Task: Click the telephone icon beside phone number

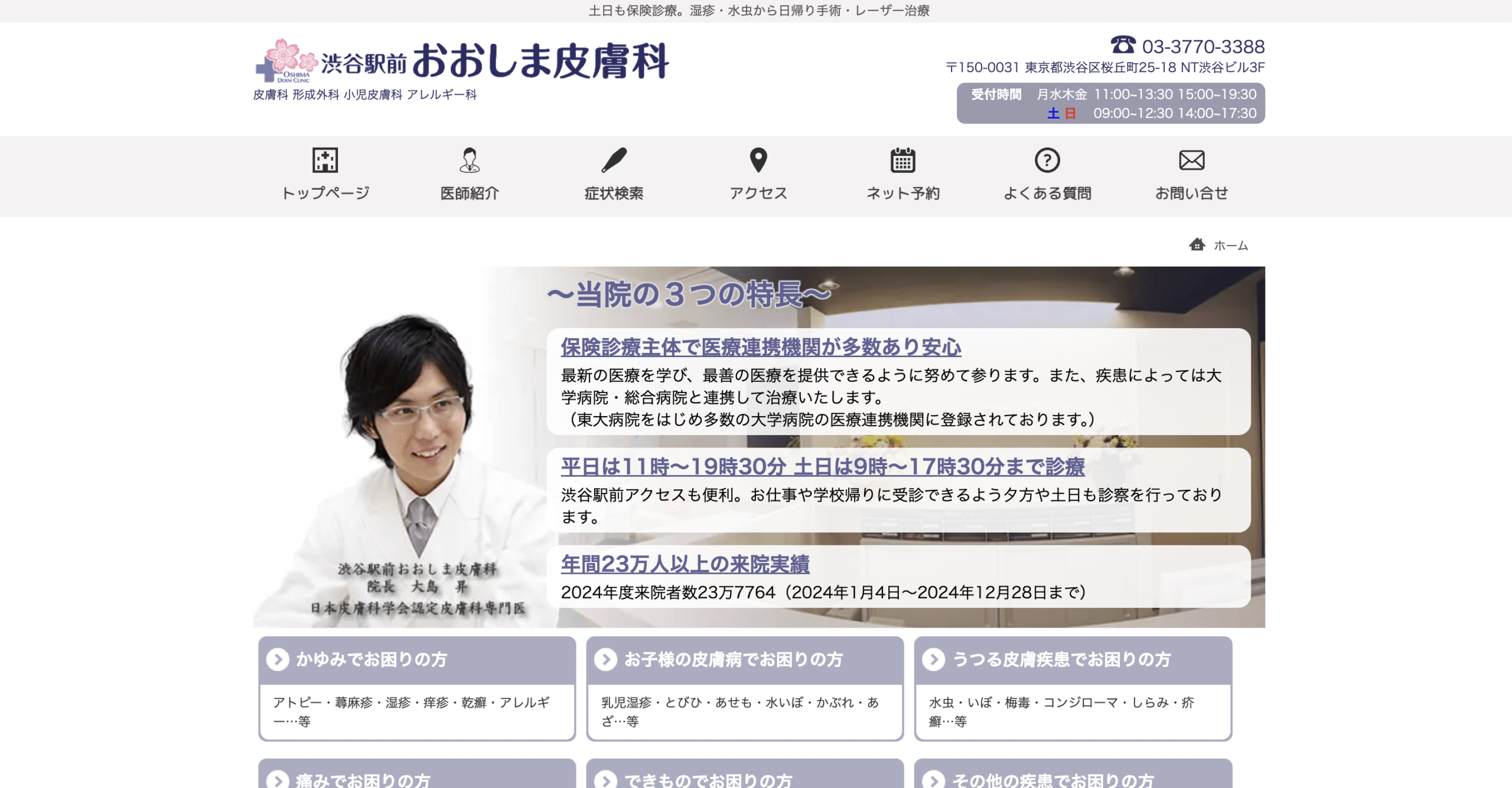Action: coord(1123,45)
